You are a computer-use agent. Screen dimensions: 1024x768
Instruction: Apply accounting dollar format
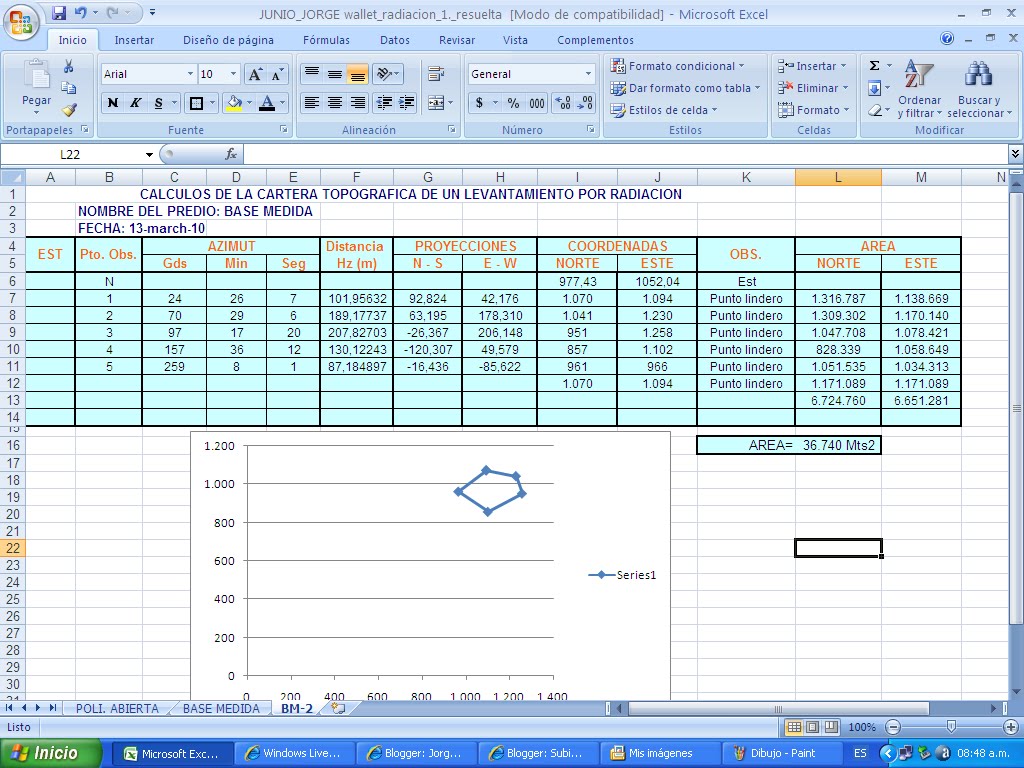479,103
